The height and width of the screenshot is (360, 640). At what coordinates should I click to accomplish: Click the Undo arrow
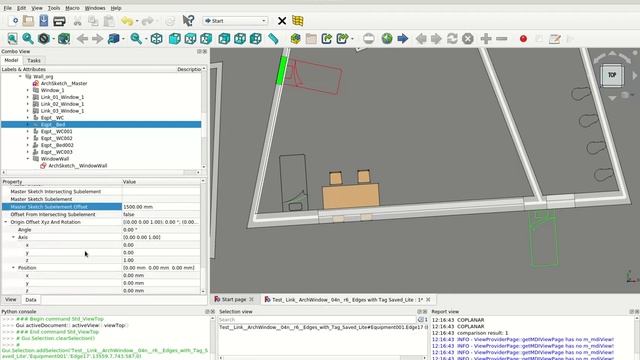coord(127,21)
